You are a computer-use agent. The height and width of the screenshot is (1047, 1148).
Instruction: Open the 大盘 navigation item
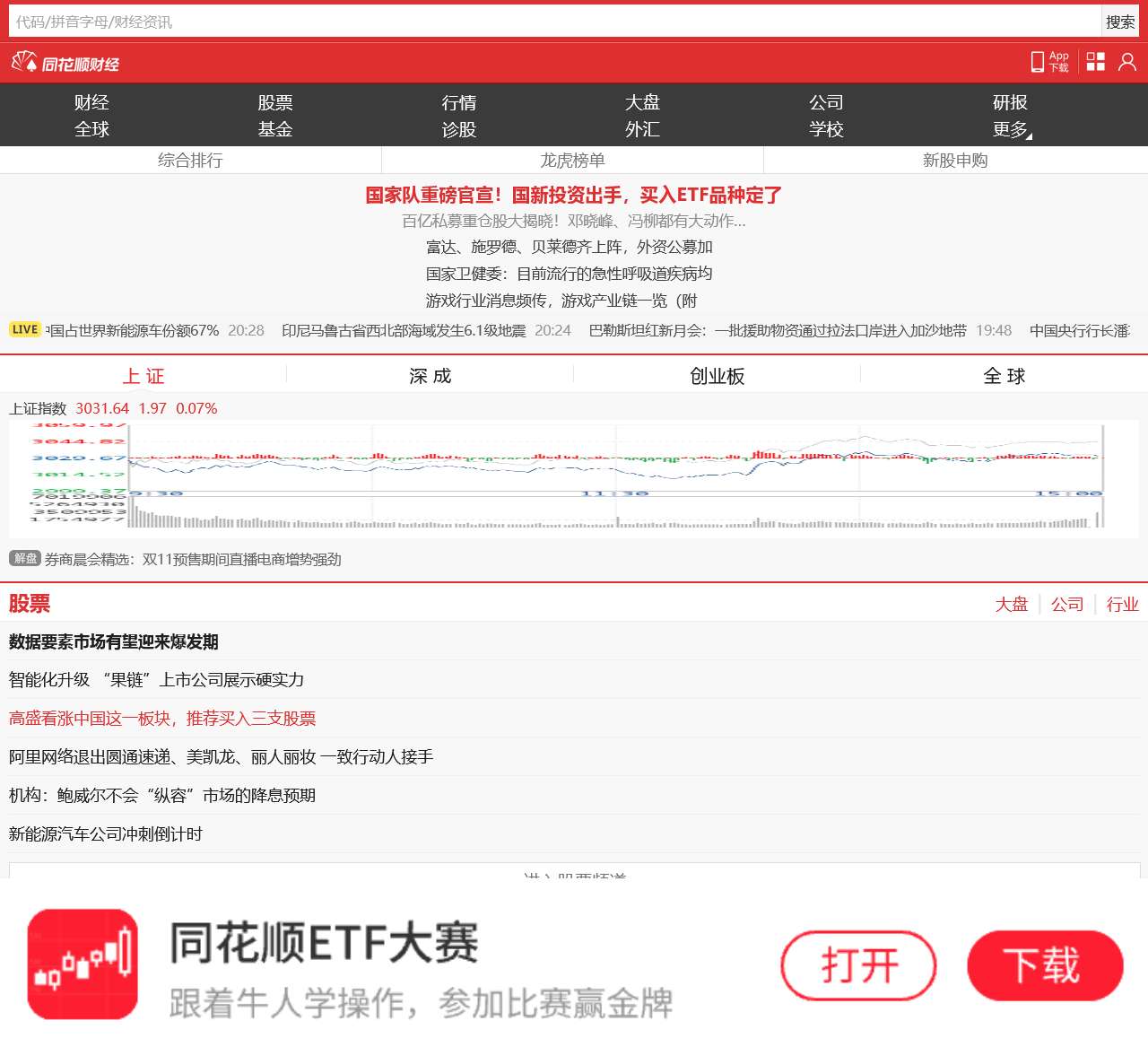pyautogui.click(x=643, y=102)
